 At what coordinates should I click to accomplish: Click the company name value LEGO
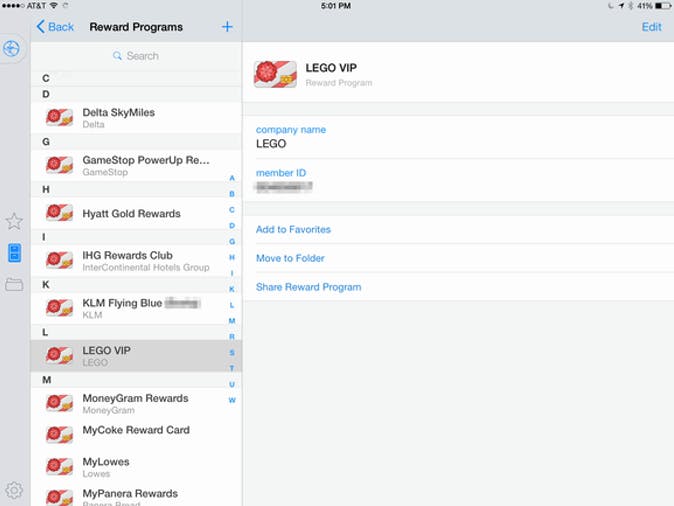(x=271, y=144)
